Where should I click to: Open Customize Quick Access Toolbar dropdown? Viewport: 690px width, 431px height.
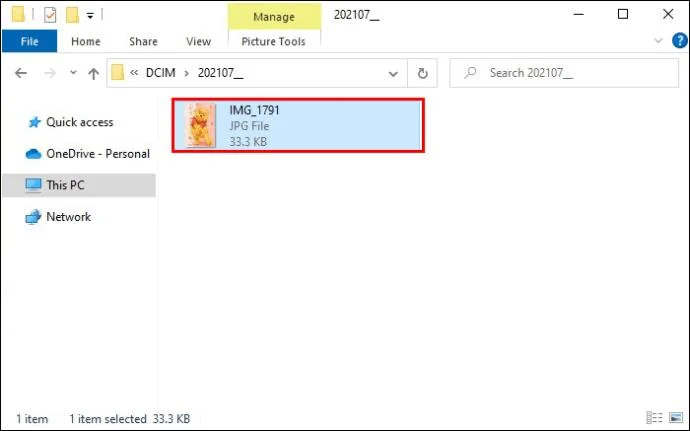click(x=90, y=16)
